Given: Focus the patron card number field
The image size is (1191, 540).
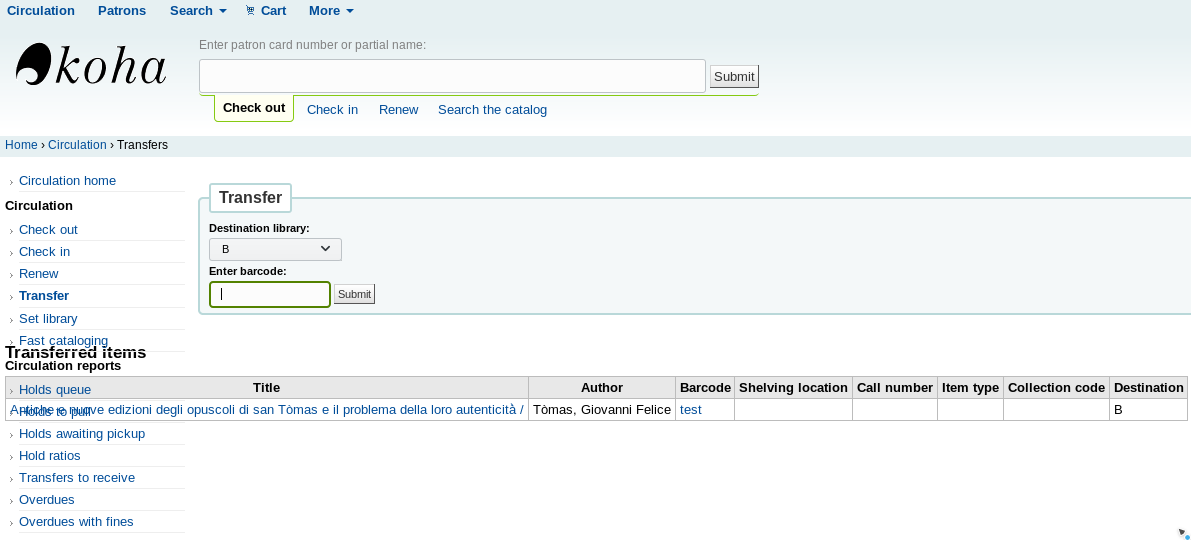Looking at the screenshot, I should coord(452,76).
